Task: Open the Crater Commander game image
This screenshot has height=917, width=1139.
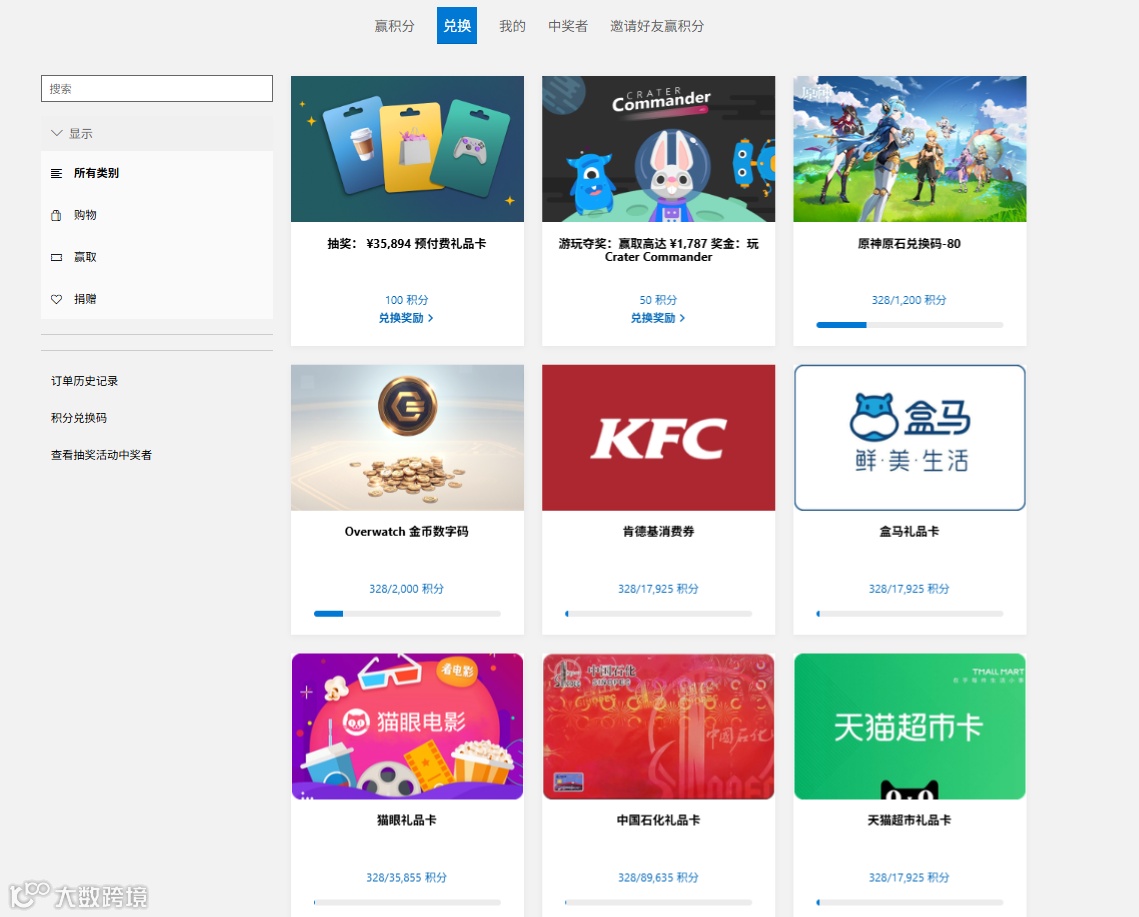Action: (659, 149)
